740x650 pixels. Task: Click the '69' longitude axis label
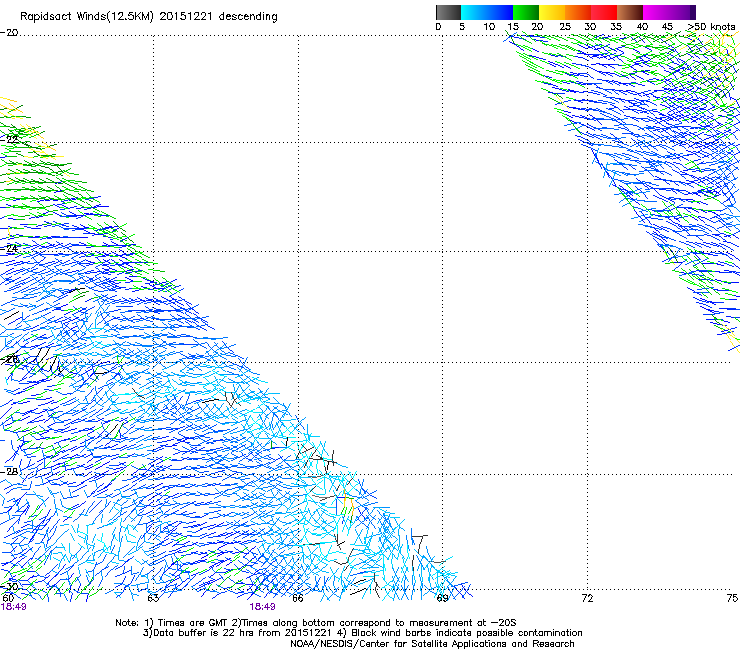tap(442, 598)
